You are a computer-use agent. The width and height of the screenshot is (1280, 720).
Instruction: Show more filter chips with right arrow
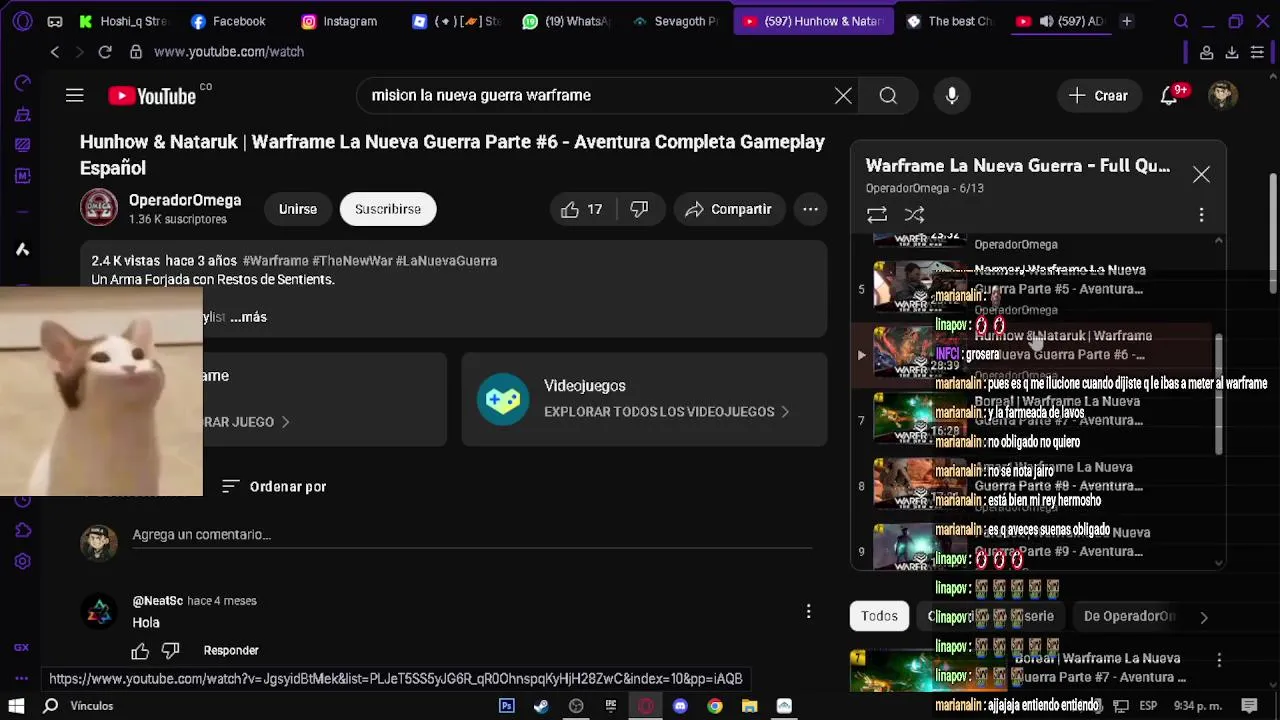coord(1204,617)
